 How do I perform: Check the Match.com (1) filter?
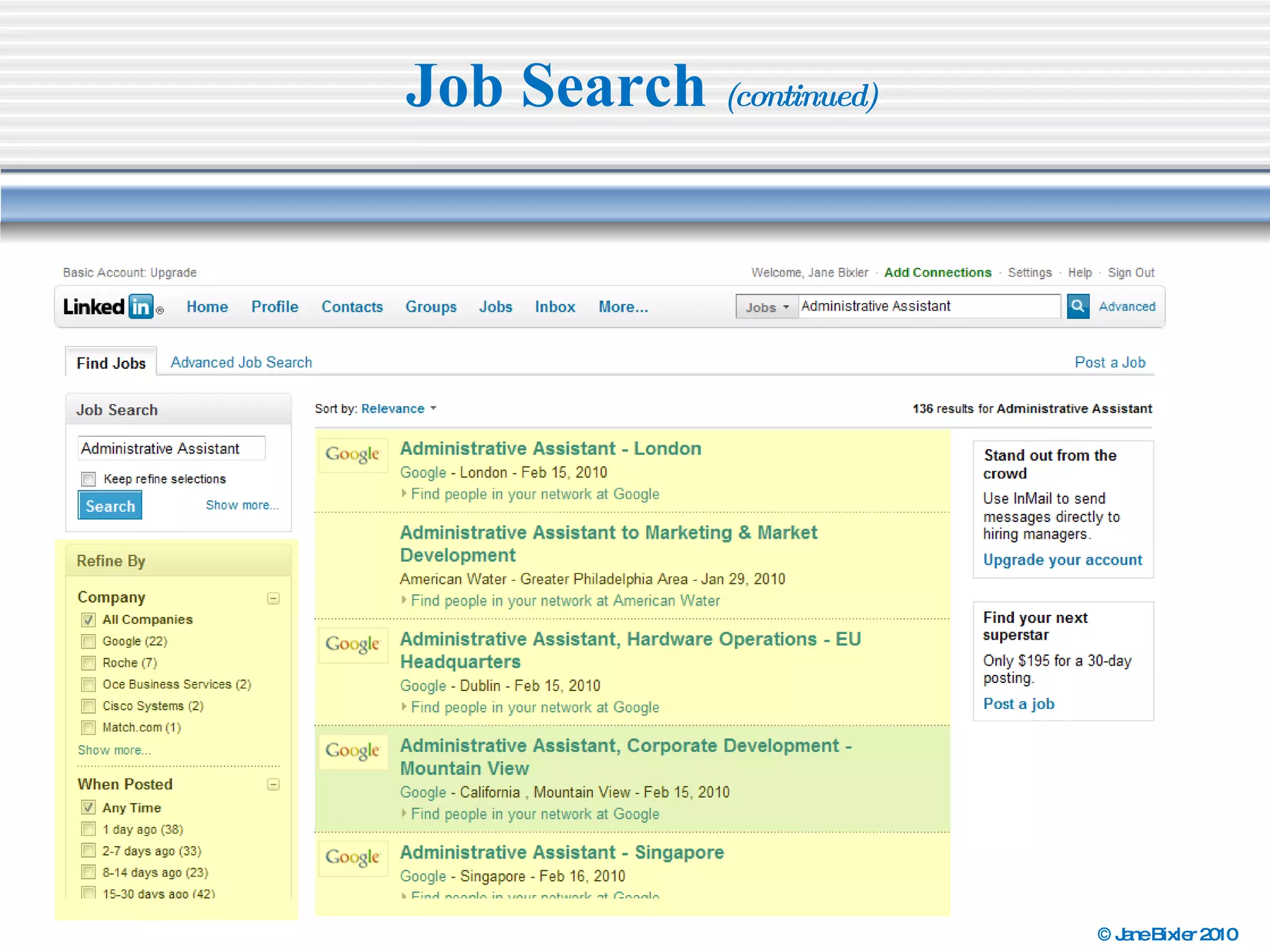coord(89,728)
